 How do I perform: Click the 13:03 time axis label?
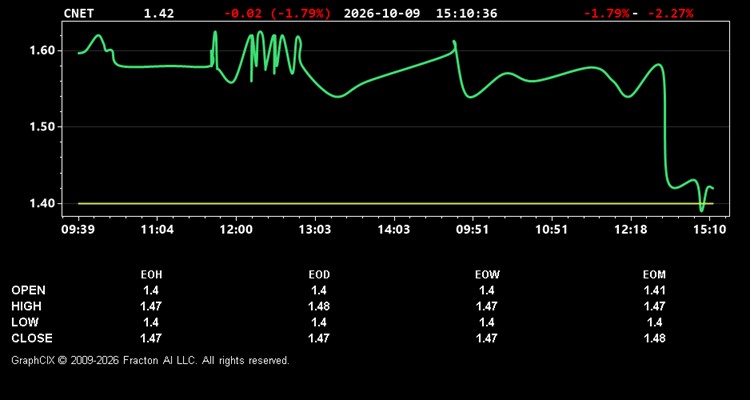coord(315,230)
